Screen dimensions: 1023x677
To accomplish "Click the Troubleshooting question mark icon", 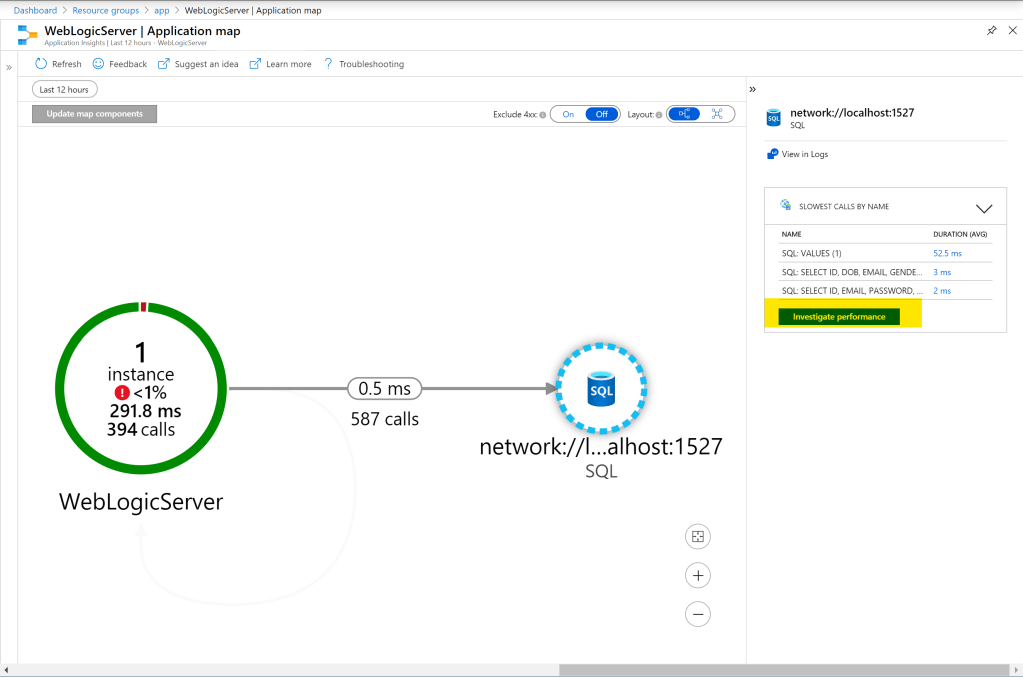I will (x=328, y=64).
